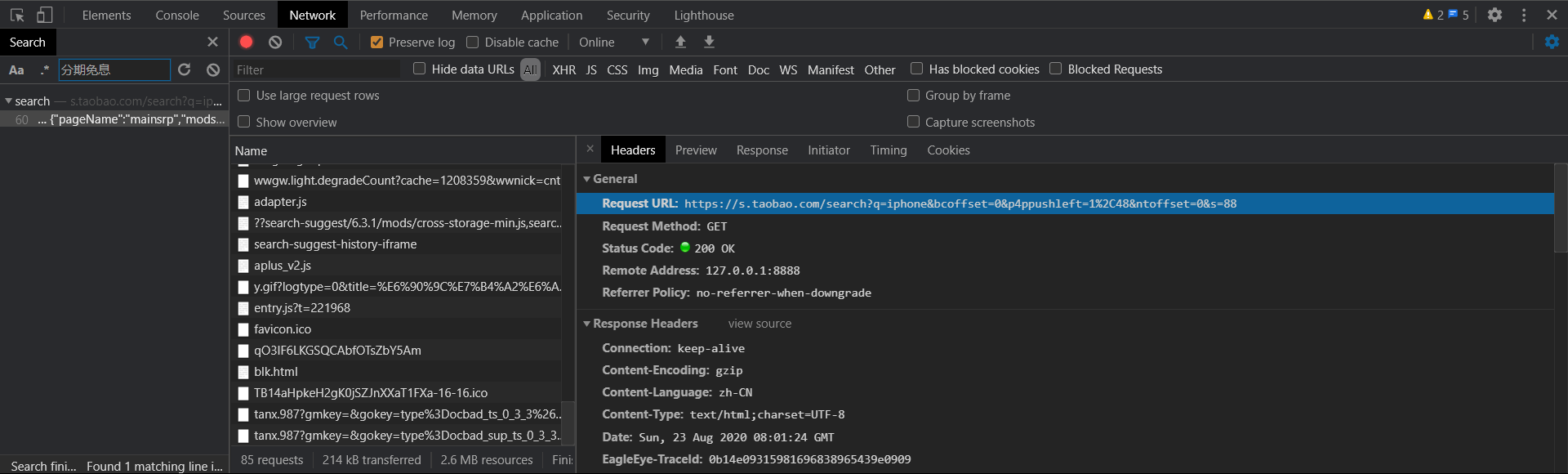
Task: Open the Performance tab
Action: coord(394,15)
